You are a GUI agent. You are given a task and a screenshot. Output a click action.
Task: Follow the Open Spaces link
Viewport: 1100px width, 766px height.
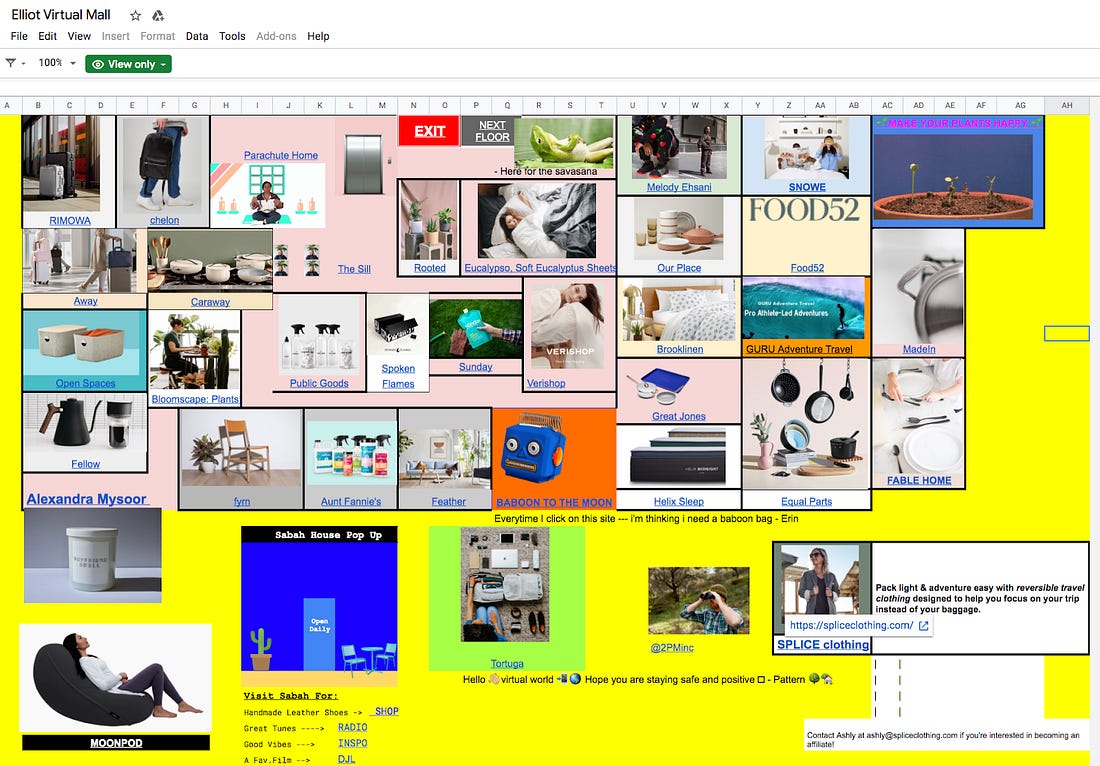tap(86, 384)
